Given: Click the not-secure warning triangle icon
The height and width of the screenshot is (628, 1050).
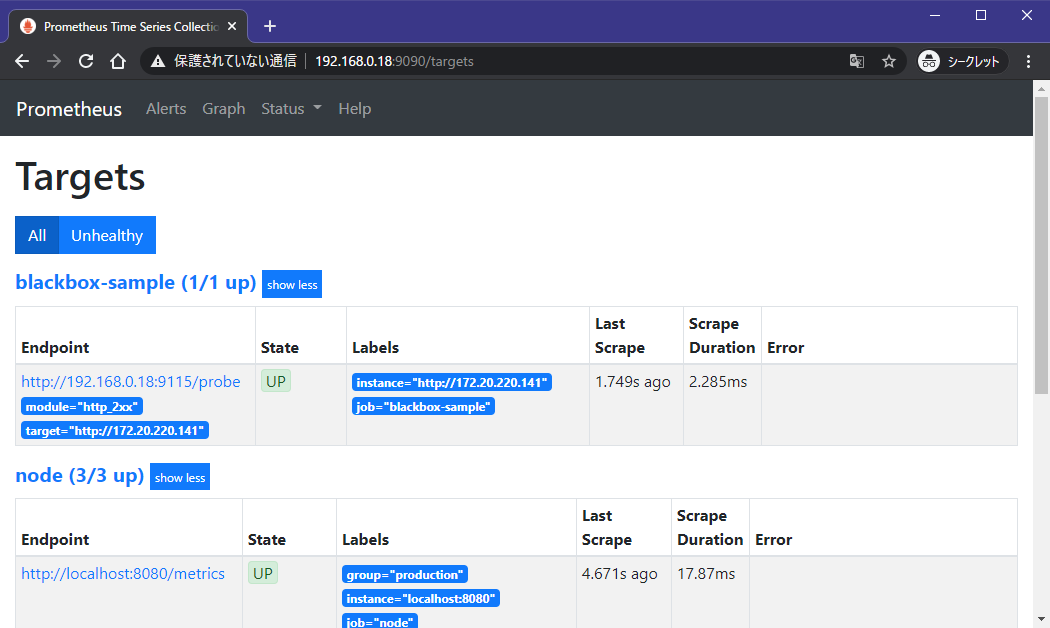Looking at the screenshot, I should coord(158,62).
